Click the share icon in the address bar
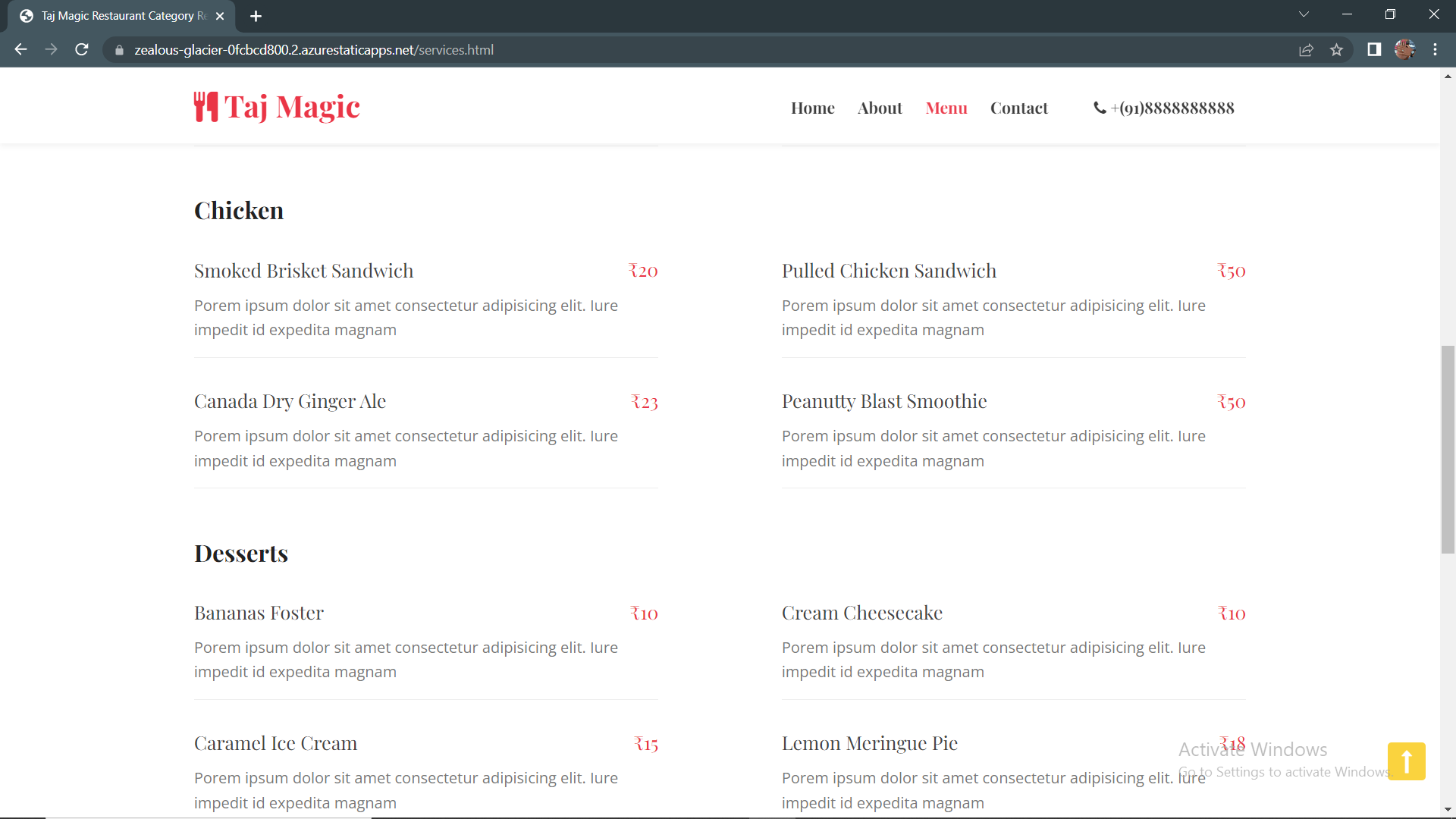This screenshot has width=1456, height=819. (1307, 49)
